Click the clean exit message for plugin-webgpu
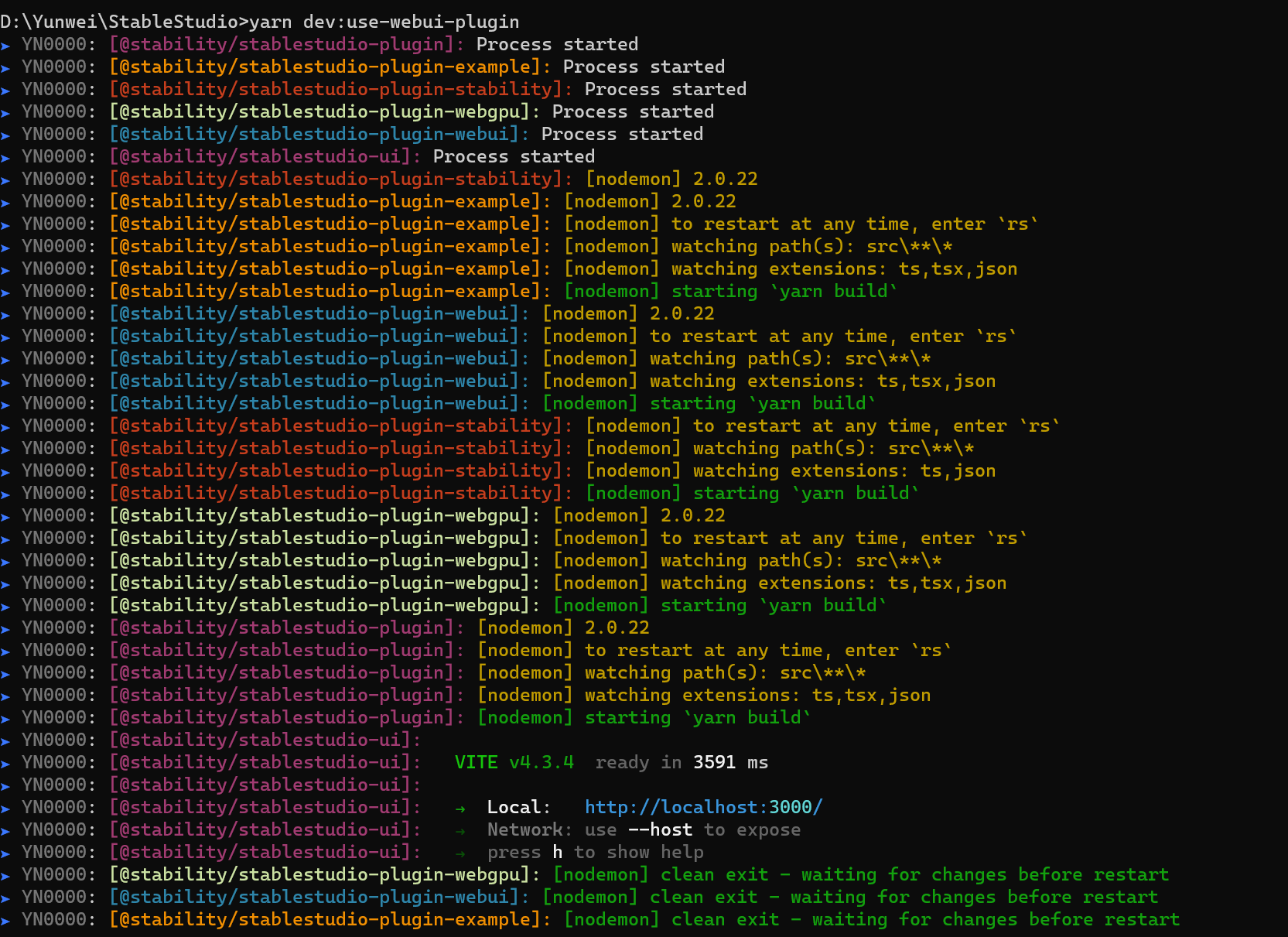 tap(859, 874)
